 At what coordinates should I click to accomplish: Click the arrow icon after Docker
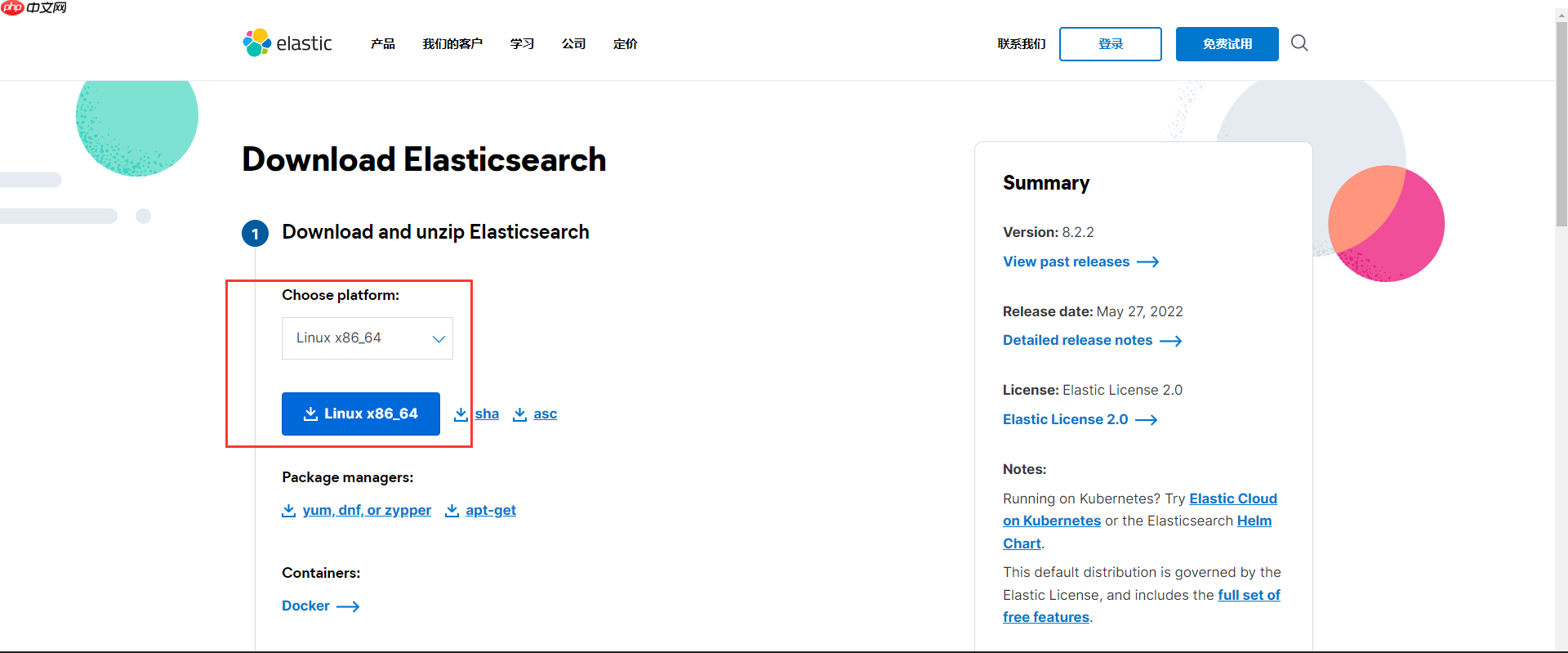pos(348,606)
